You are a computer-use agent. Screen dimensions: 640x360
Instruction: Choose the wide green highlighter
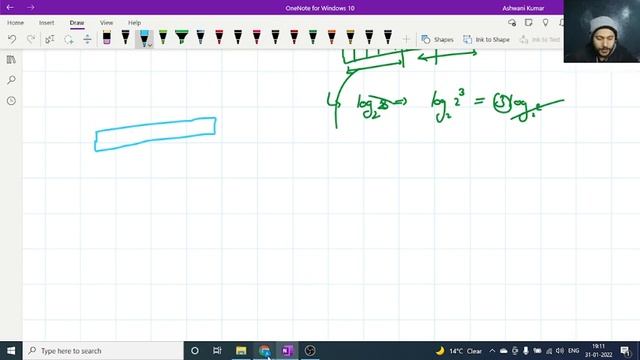182,38
